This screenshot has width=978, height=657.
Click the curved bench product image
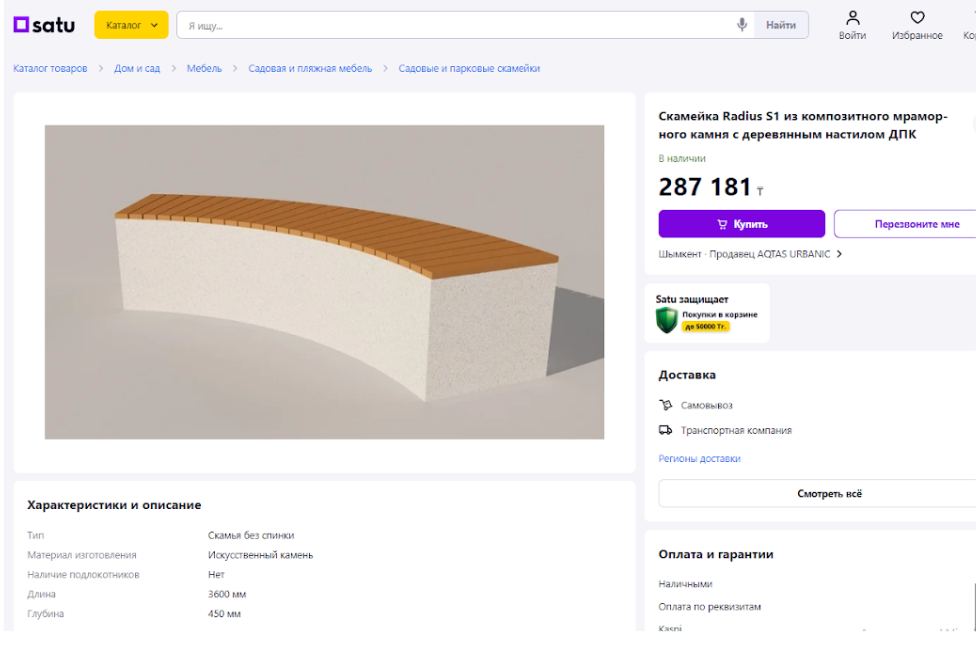(x=324, y=282)
